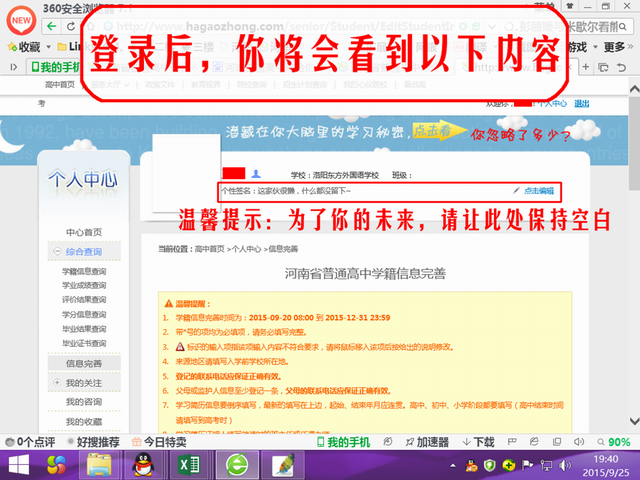Open 学业成绩查询 in sidebar
This screenshot has width=640, height=480.
[x=84, y=285]
